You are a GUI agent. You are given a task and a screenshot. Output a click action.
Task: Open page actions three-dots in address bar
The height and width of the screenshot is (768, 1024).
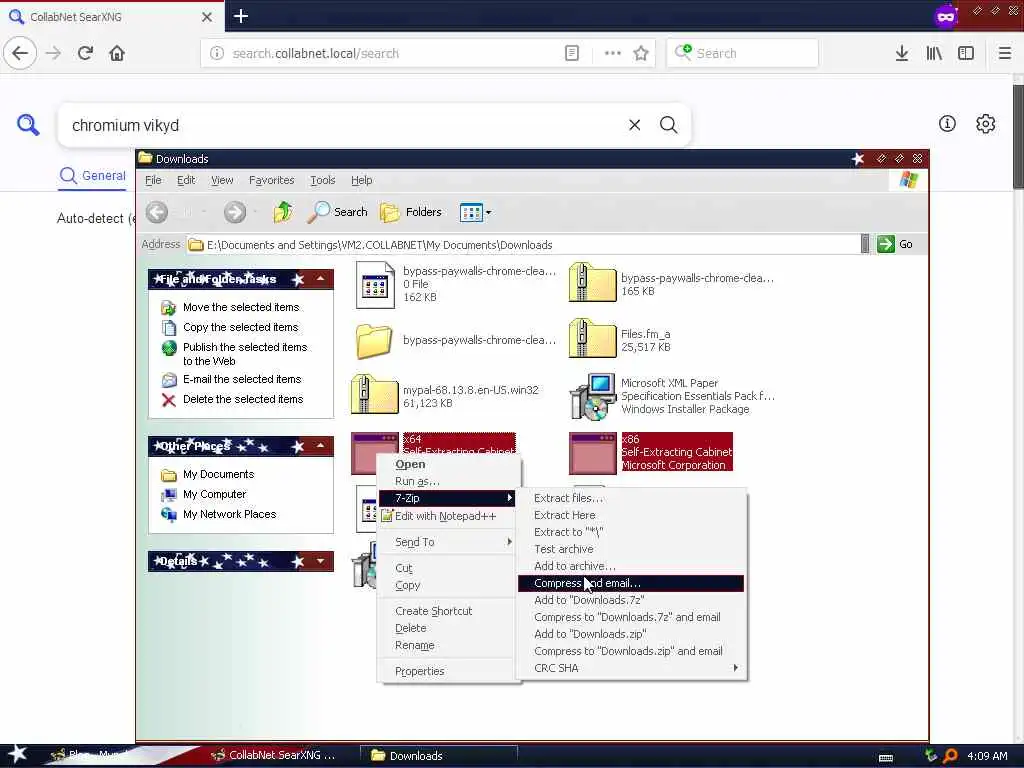tap(613, 53)
